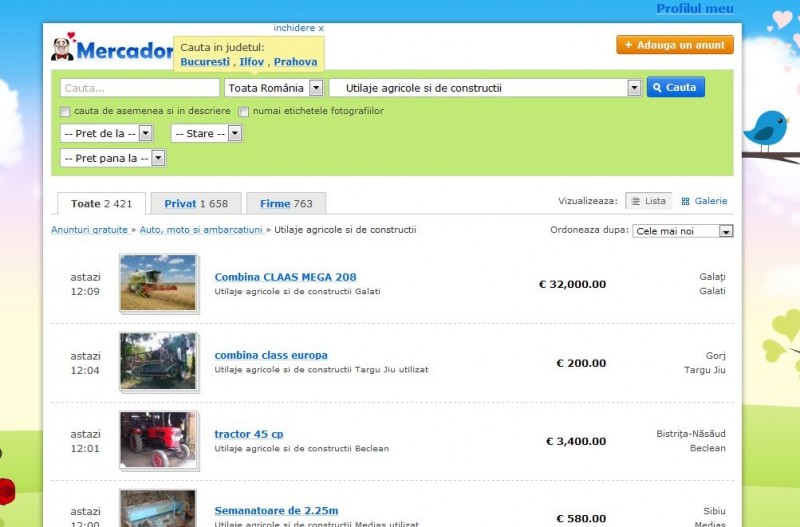This screenshot has width=800, height=527.
Task: Open the combina class europa photo
Action: click(158, 361)
